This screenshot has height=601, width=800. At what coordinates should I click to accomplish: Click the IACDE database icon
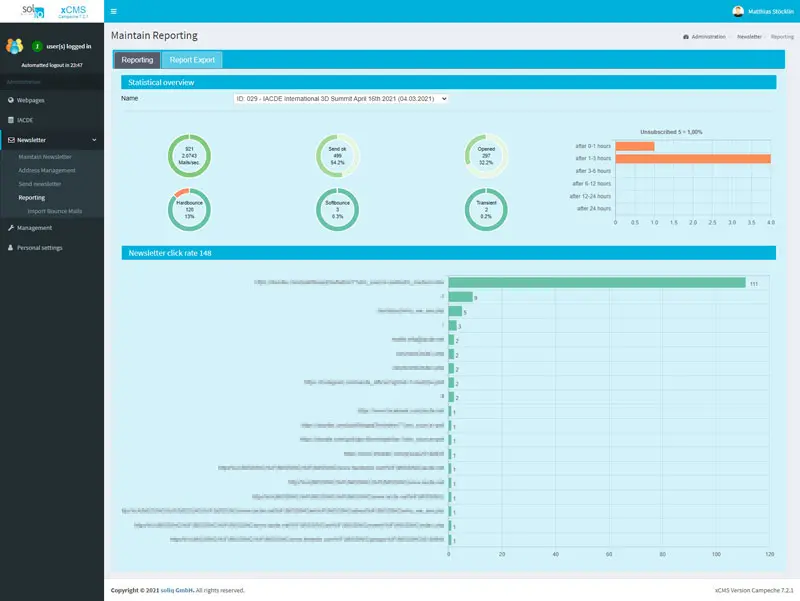click(x=10, y=120)
